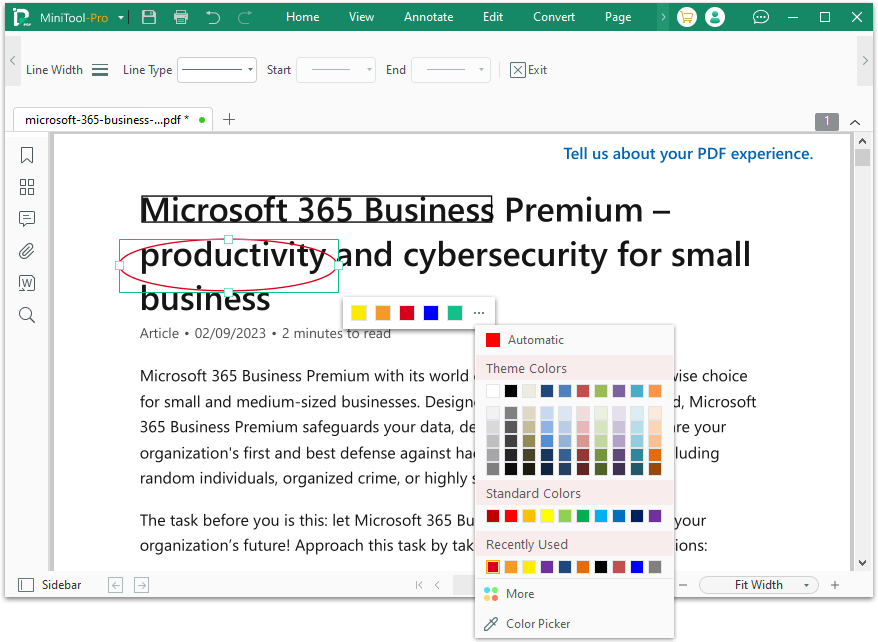Open More colors dialog
This screenshot has height=642, width=878.
coord(575,594)
